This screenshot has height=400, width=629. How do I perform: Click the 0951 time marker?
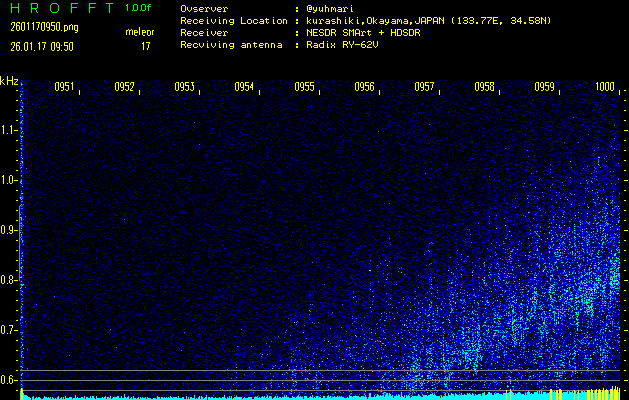[x=65, y=87]
